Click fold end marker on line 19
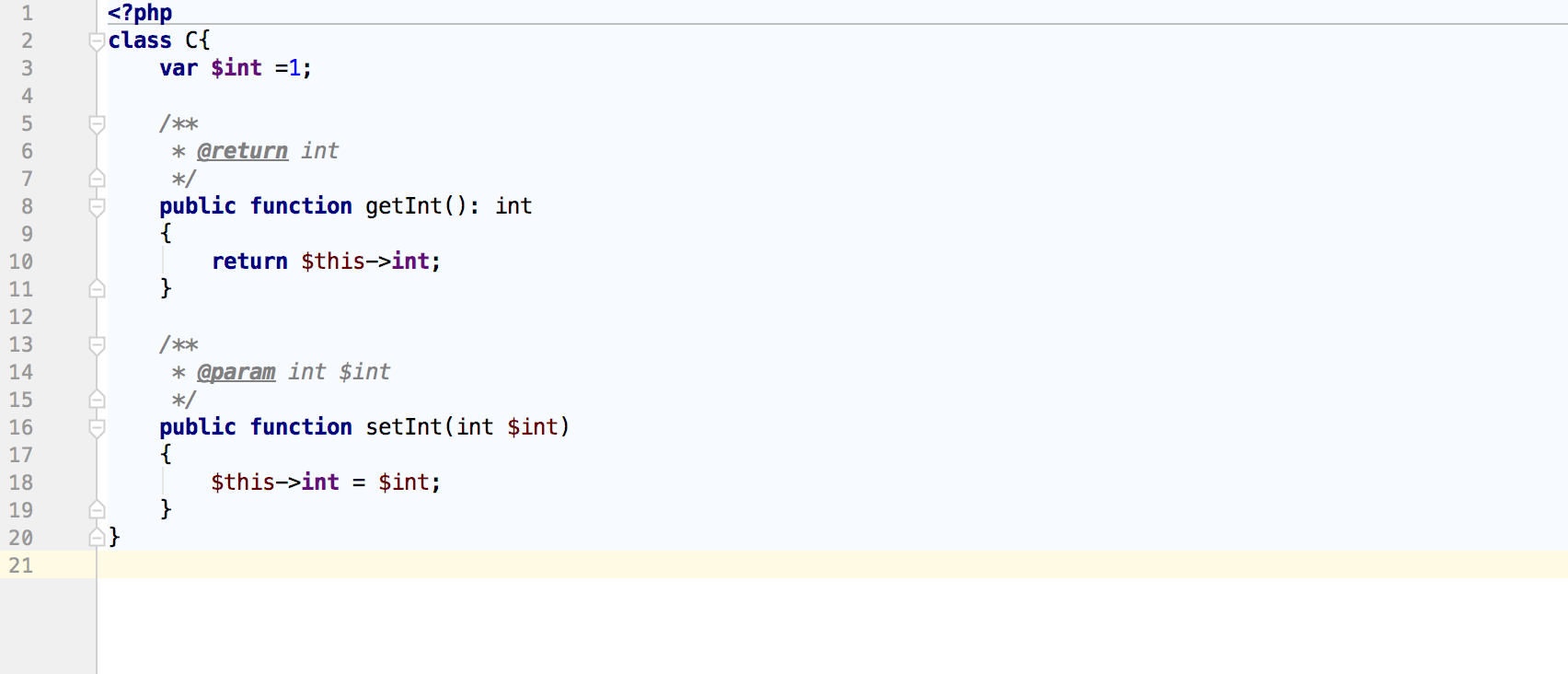 click(x=97, y=510)
